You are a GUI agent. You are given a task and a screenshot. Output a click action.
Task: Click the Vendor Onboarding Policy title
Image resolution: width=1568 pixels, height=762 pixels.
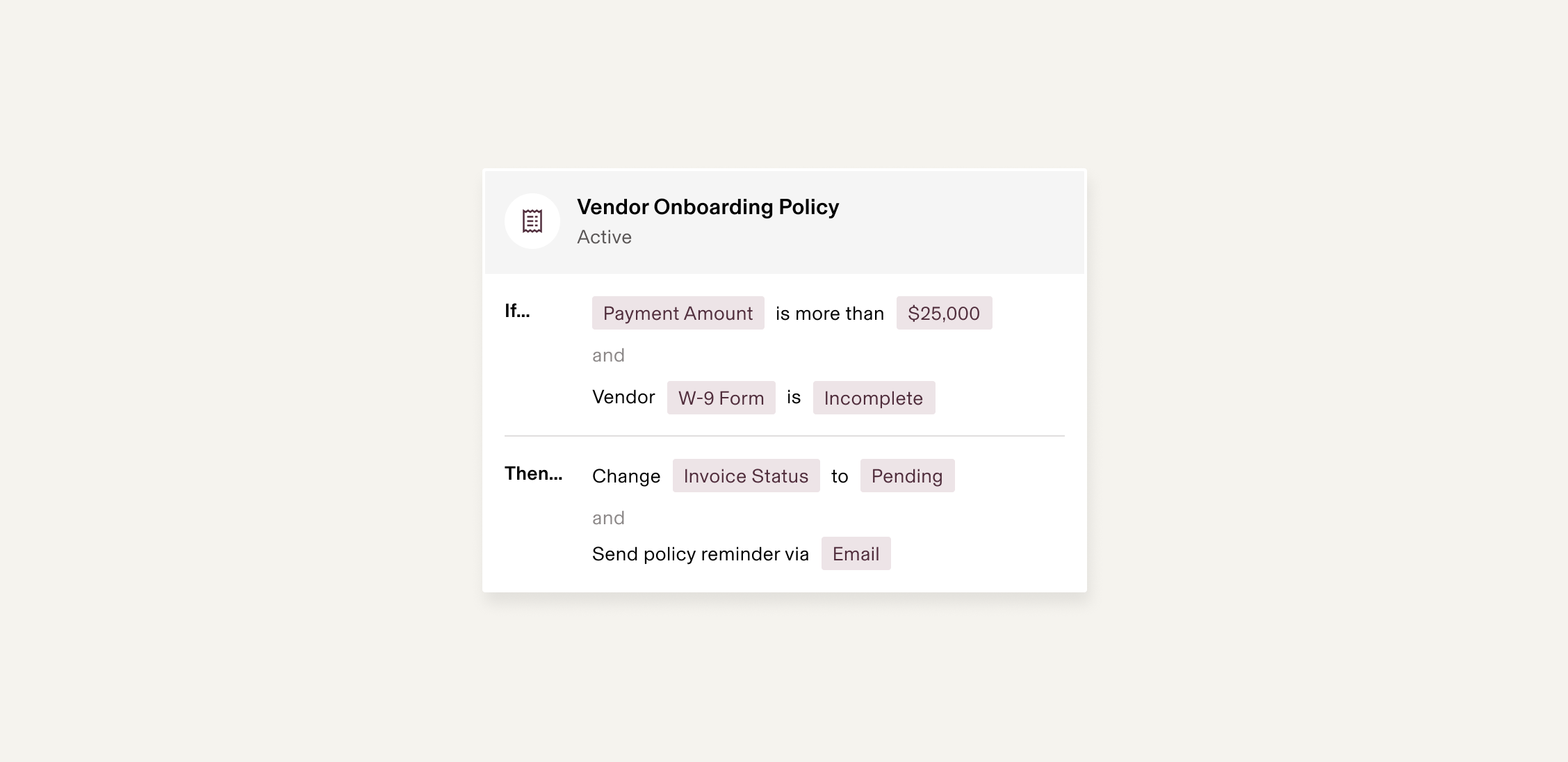click(x=708, y=207)
